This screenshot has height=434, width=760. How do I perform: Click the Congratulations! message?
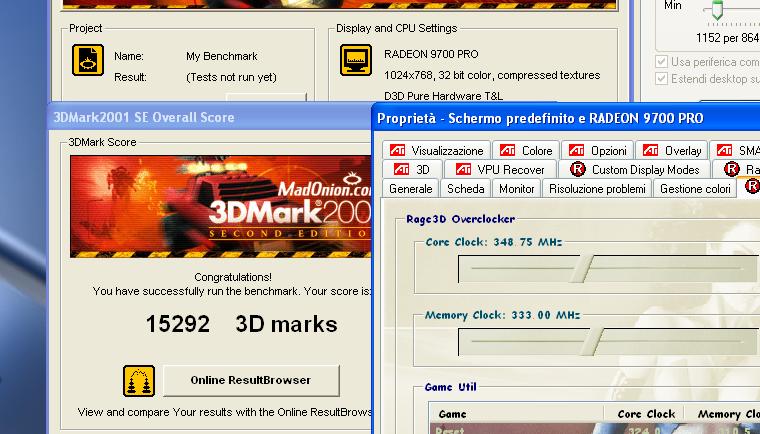pos(233,277)
